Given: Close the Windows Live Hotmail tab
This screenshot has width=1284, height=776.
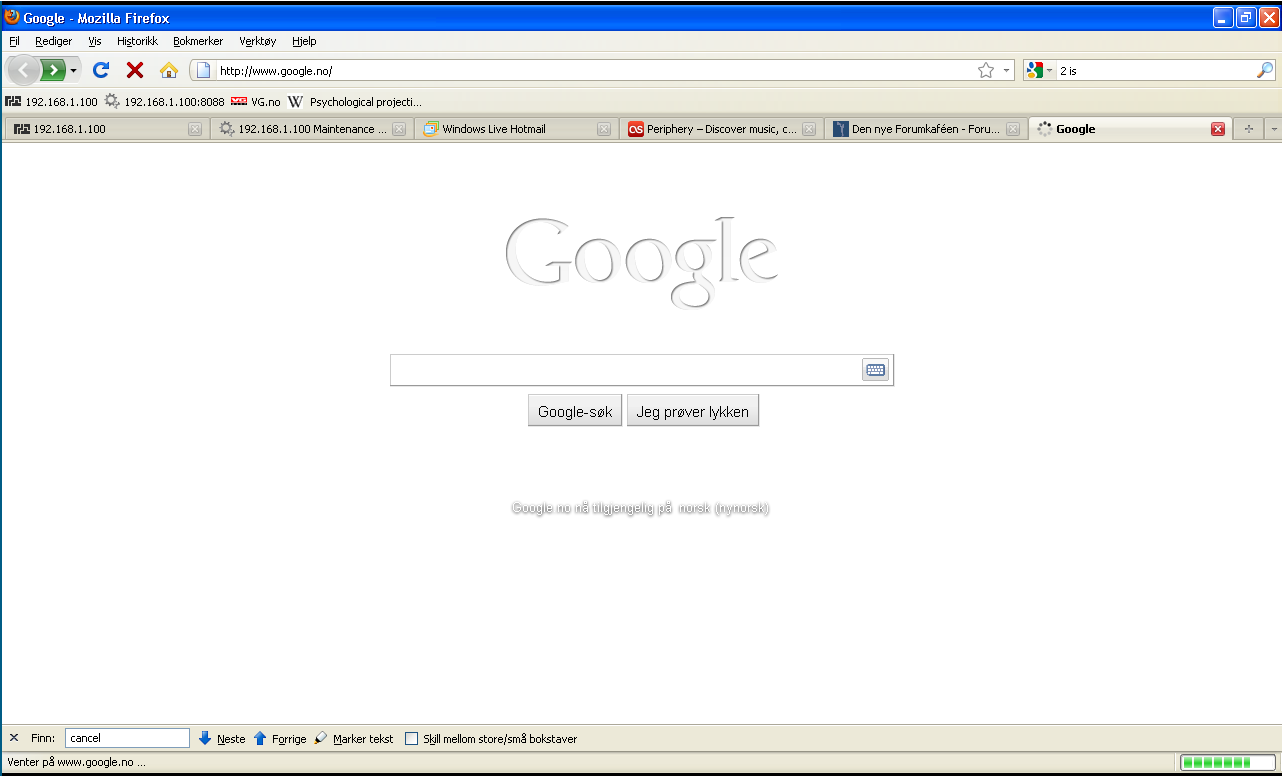Looking at the screenshot, I should tap(604, 129).
